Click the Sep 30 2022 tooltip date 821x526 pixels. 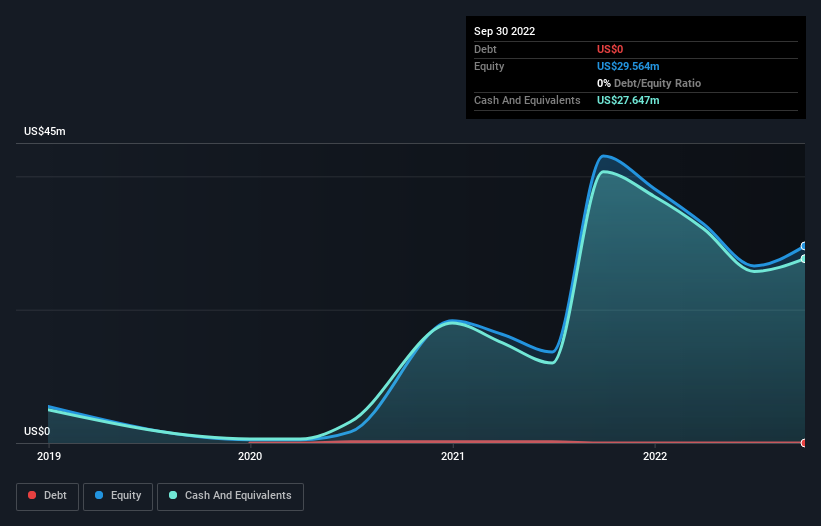tap(504, 31)
